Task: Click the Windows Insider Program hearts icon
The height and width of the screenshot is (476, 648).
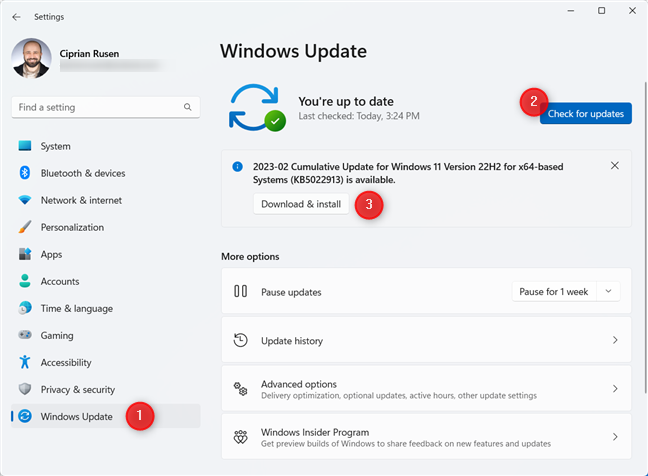Action: click(x=241, y=437)
